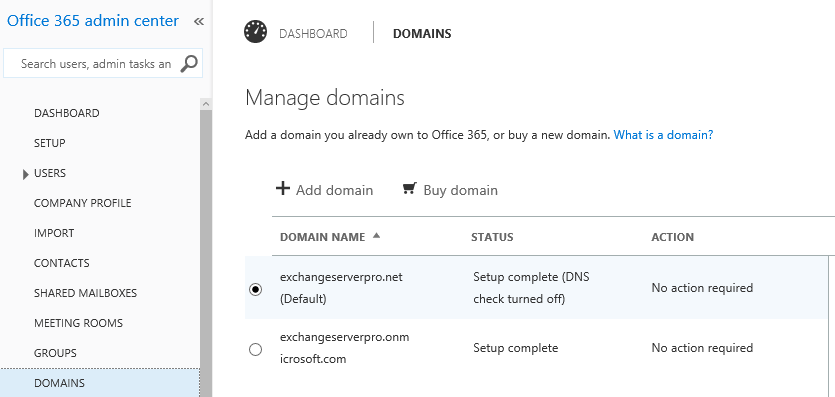835x397 pixels.
Task: Click No action required for onmicrosoft.com domain
Action: pyautogui.click(x=702, y=348)
